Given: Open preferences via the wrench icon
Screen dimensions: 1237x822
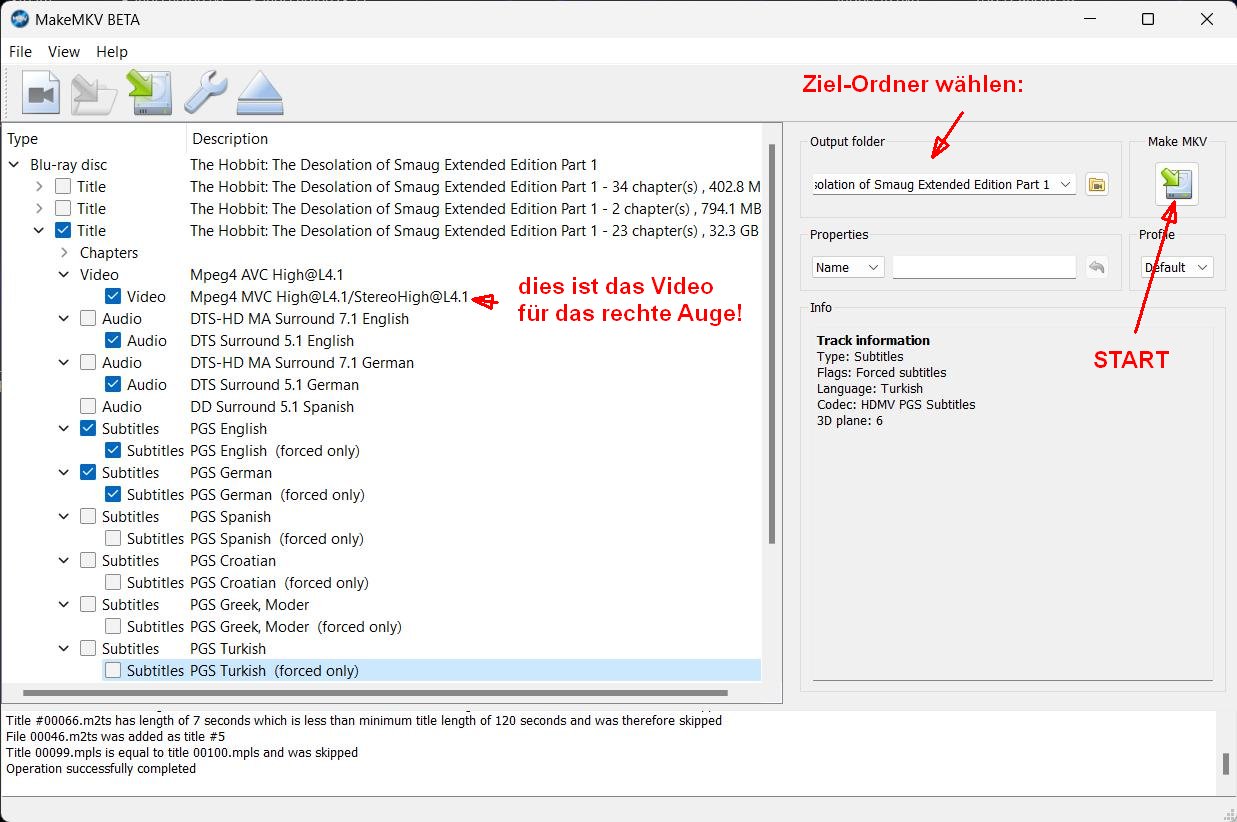Looking at the screenshot, I should coord(205,93).
